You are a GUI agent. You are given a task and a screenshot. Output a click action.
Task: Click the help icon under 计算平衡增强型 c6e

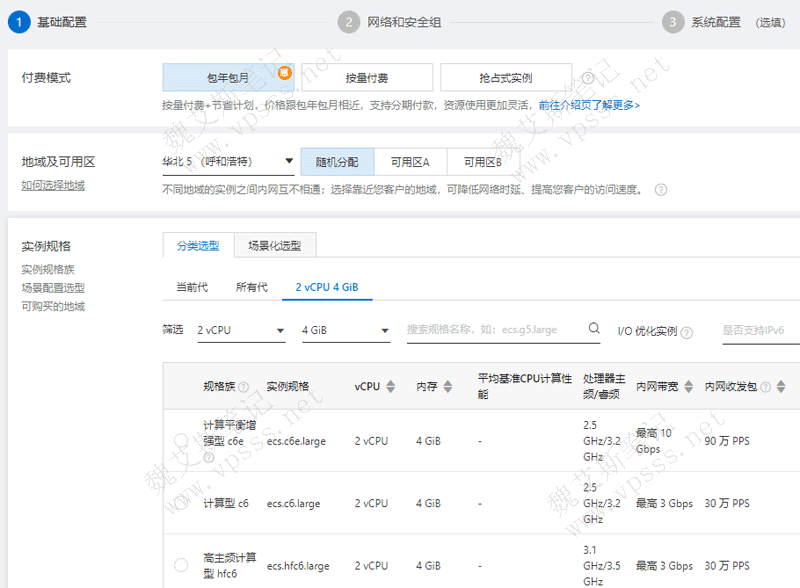pos(209,457)
